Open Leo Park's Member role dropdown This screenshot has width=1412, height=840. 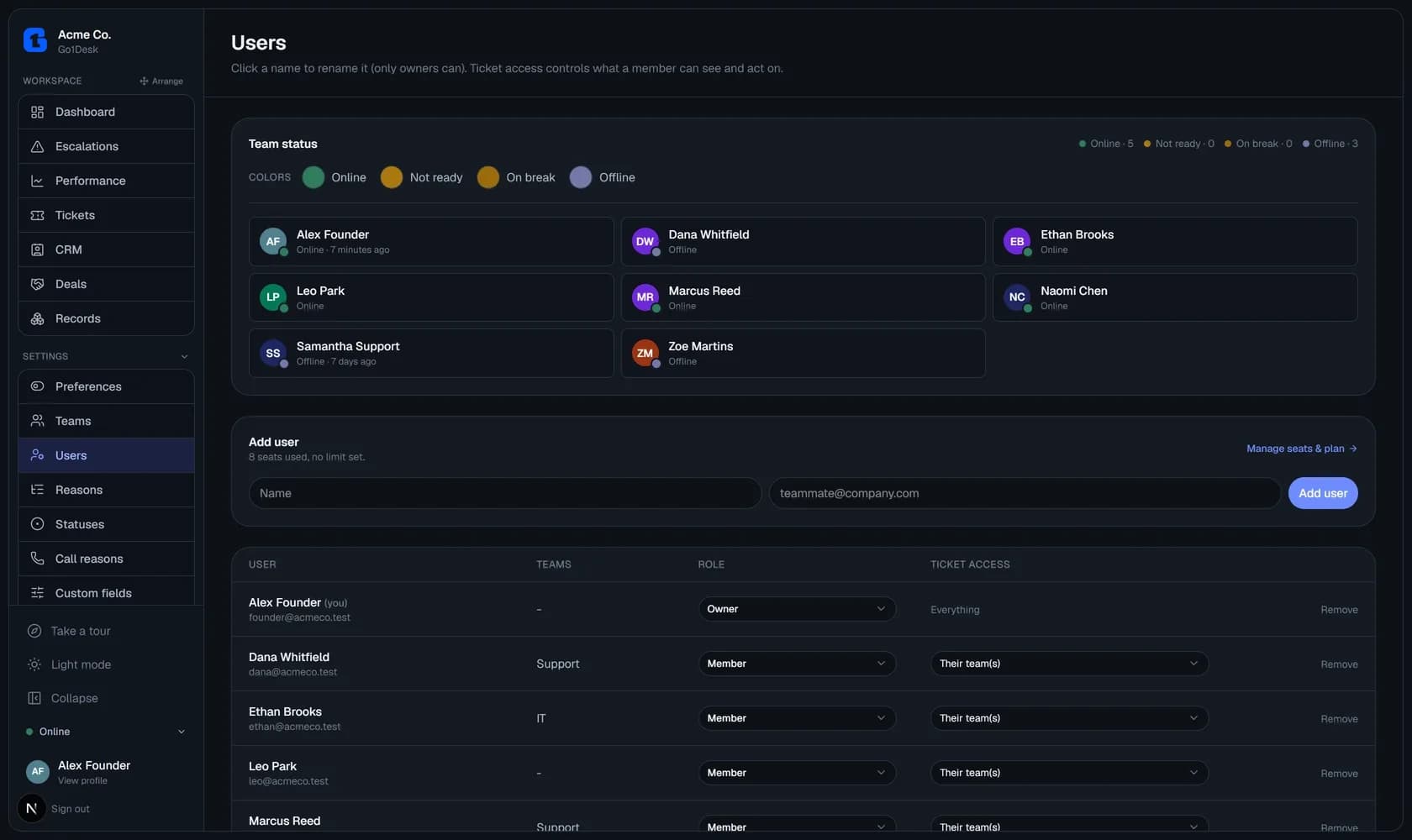point(797,773)
